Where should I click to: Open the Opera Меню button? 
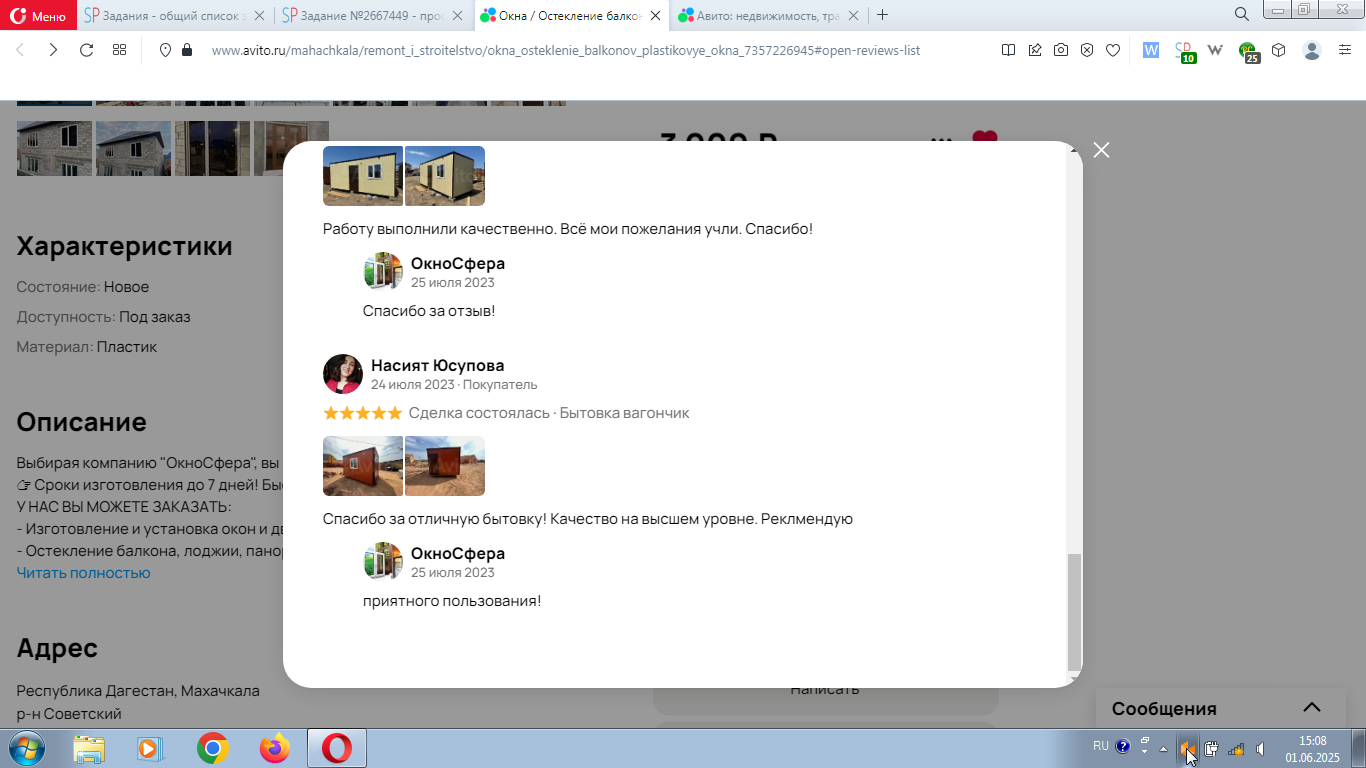click(38, 15)
